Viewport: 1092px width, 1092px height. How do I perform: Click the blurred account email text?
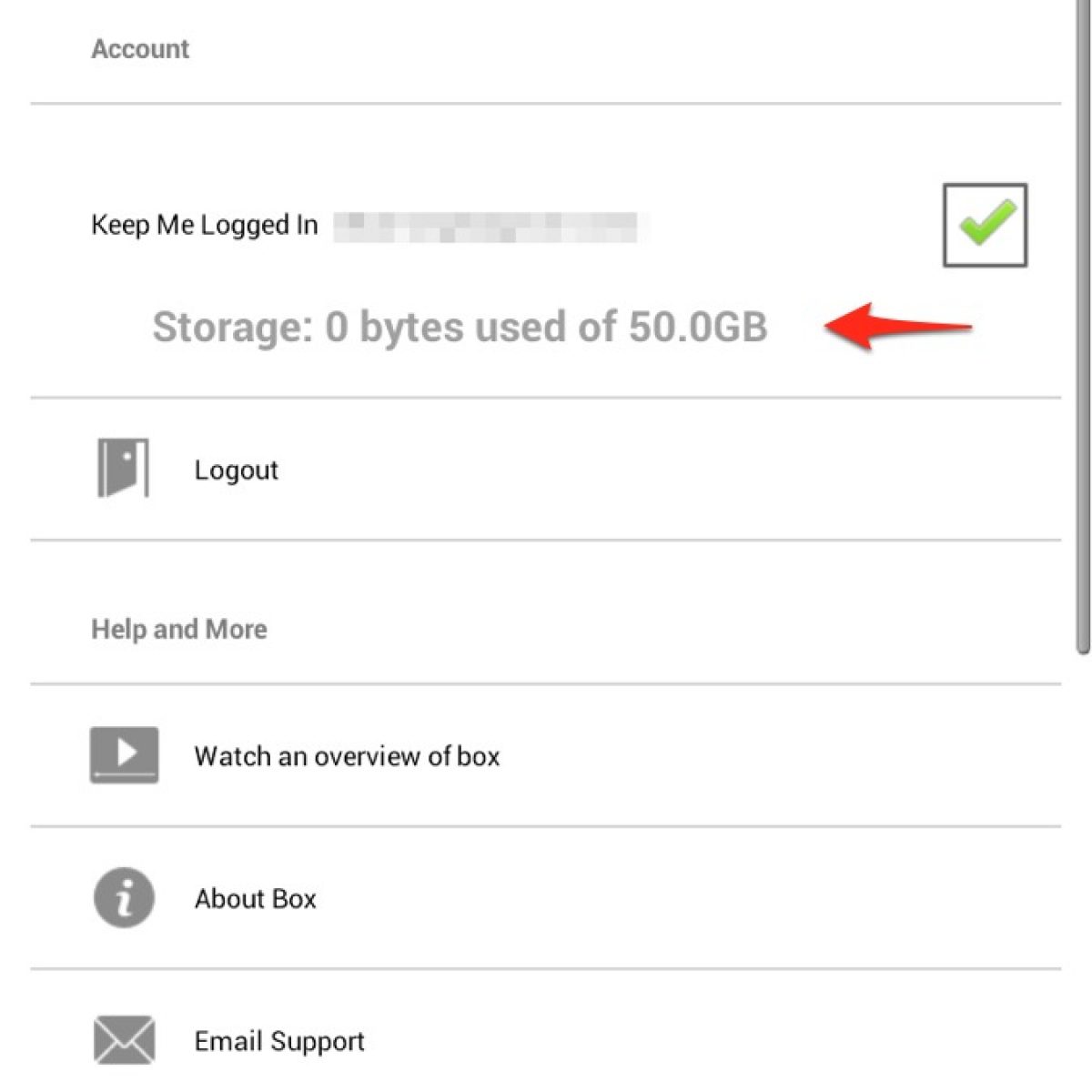coord(490,226)
